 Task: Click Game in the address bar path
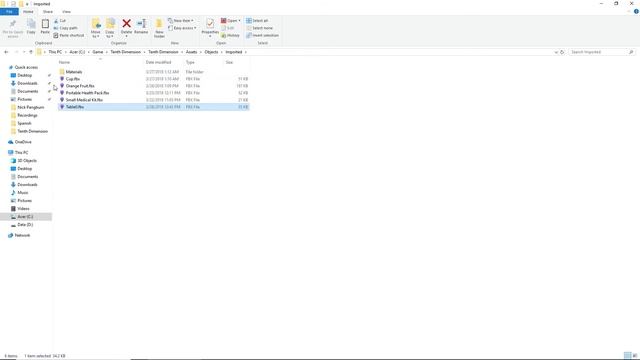[98, 52]
